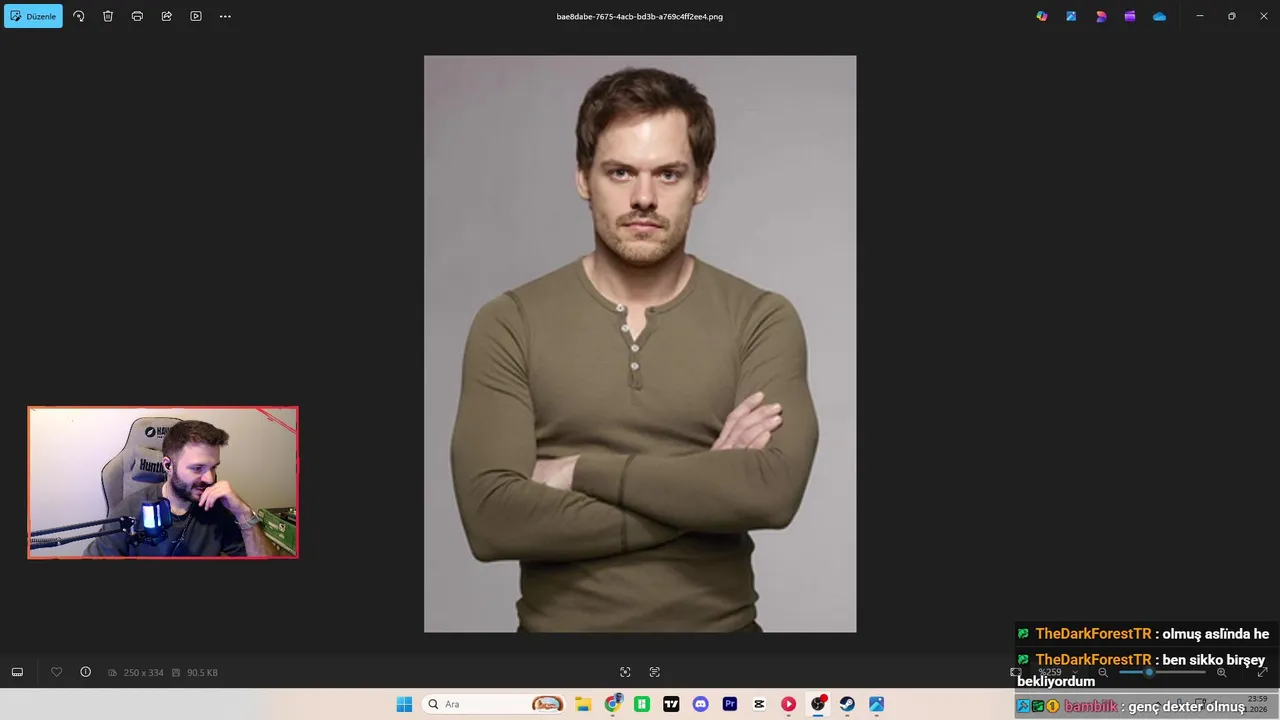Open File Explorer from taskbar
The width and height of the screenshot is (1280, 720).
583,704
